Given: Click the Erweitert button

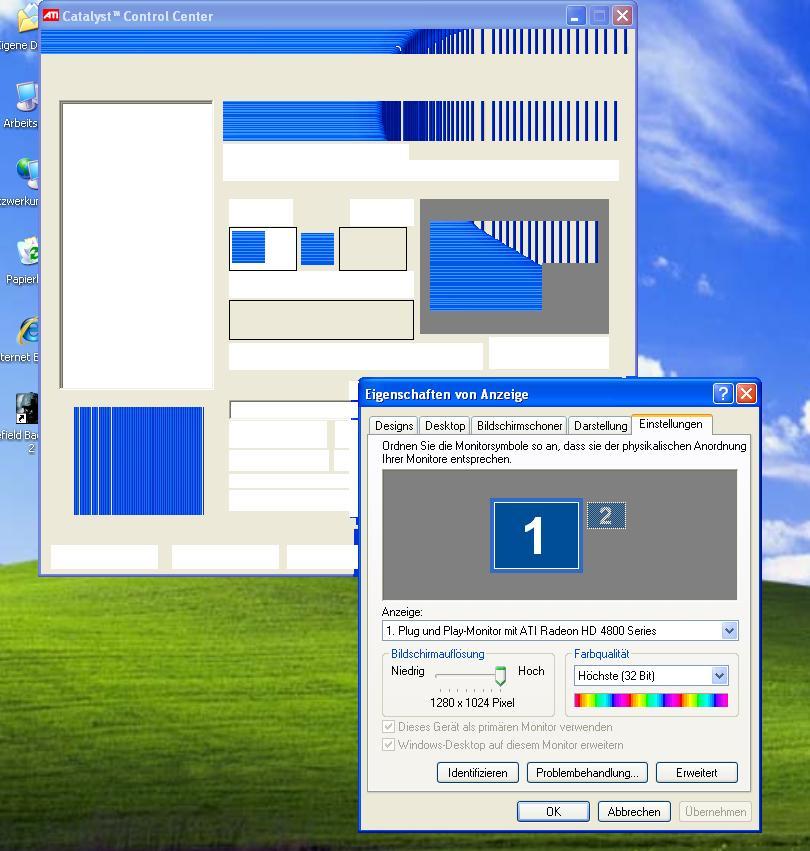Looking at the screenshot, I should click(x=697, y=772).
